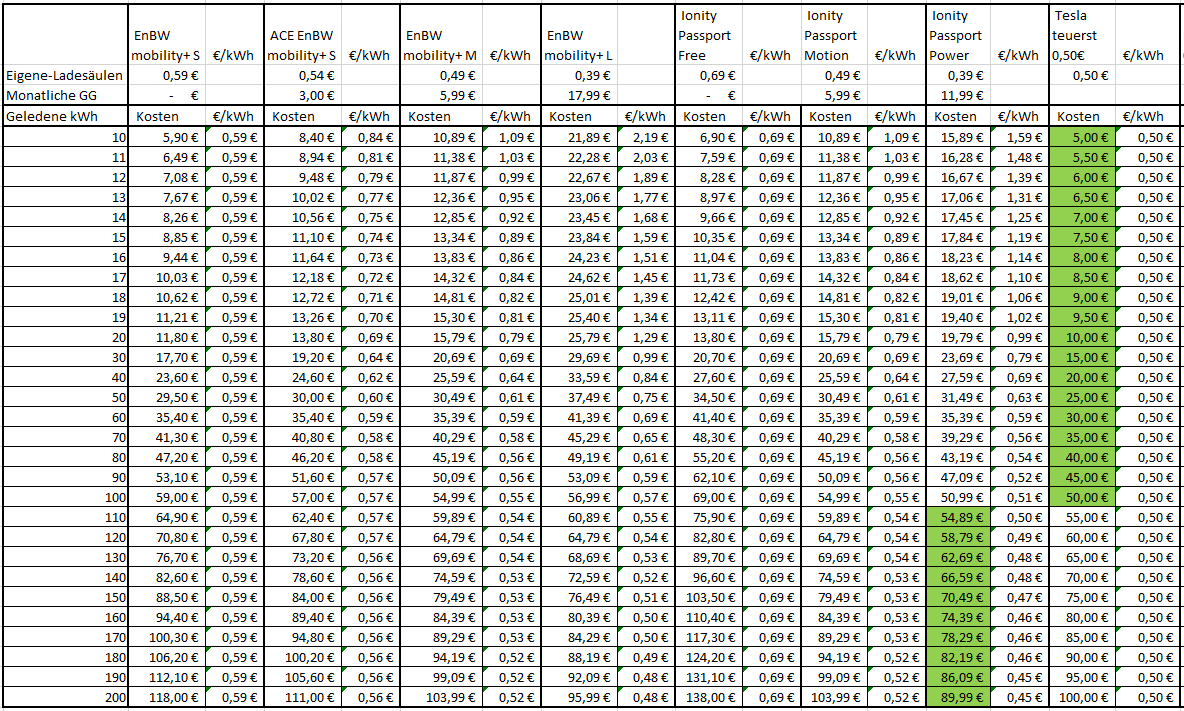Click the 'Geladene kWh' label cell
Screen dimensions: 1184x711
coord(65,116)
